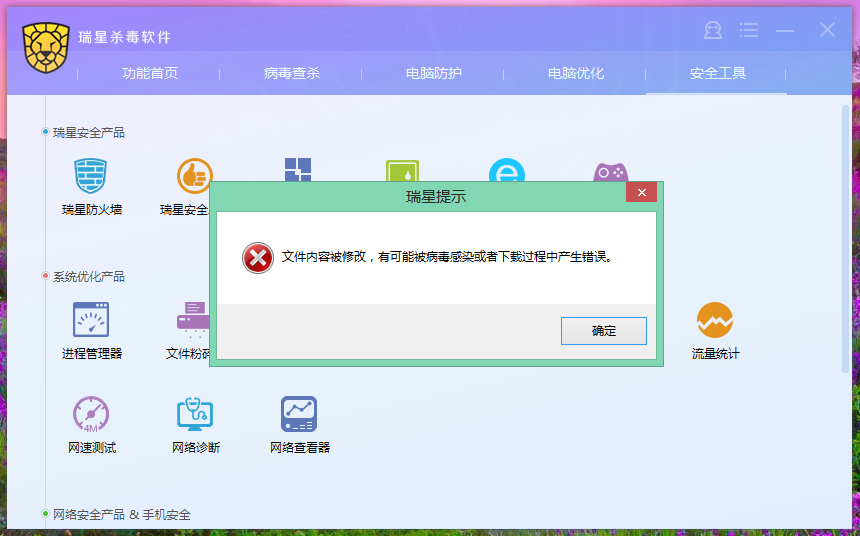Click the purple gamepad icon
The width and height of the screenshot is (860, 536).
pyautogui.click(x=610, y=172)
